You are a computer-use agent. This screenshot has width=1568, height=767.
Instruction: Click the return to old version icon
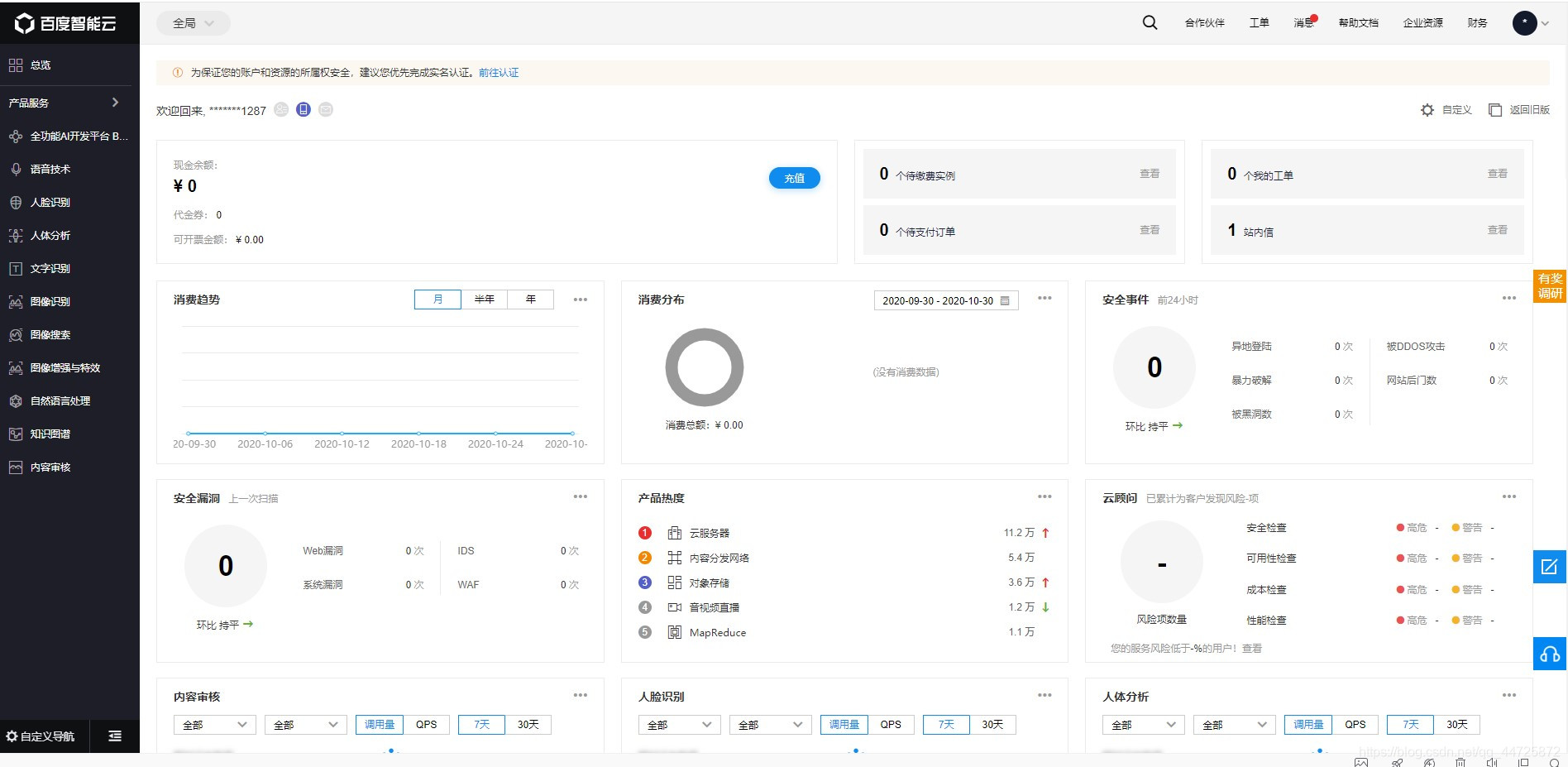1495,110
